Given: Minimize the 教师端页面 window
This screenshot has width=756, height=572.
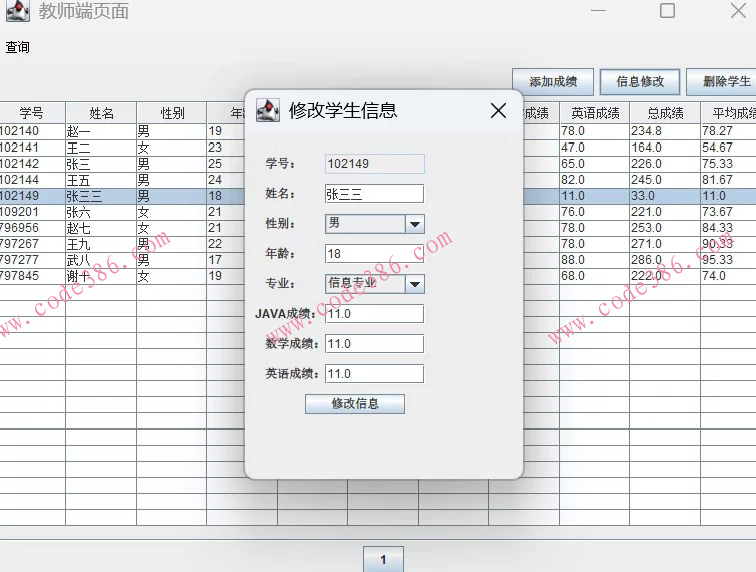Looking at the screenshot, I should coord(598,10).
